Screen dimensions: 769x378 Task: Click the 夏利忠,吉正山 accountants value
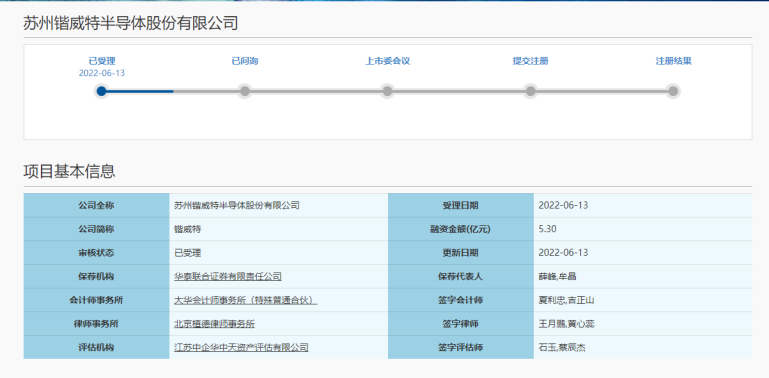pyautogui.click(x=566, y=300)
